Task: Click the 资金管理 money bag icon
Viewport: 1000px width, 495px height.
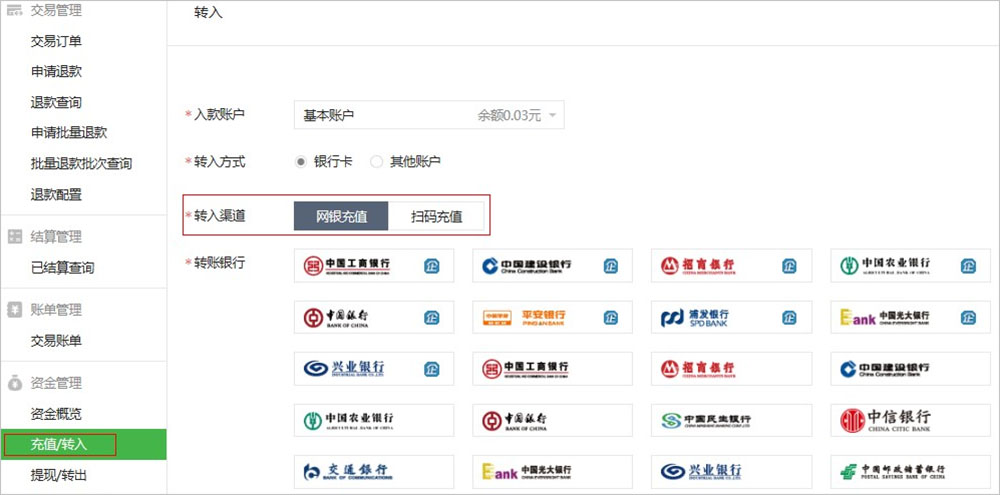Action: (14, 383)
